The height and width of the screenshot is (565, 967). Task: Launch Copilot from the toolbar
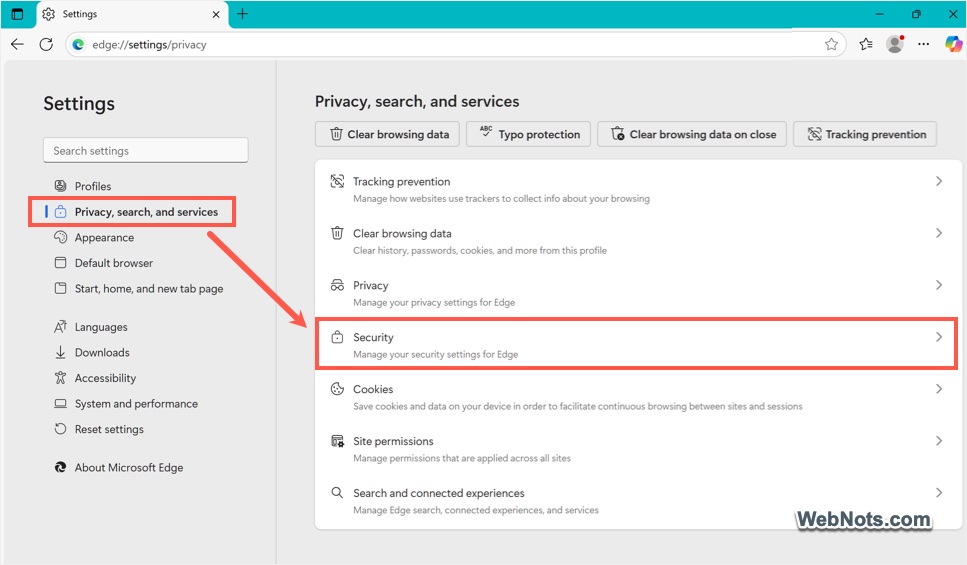953,44
